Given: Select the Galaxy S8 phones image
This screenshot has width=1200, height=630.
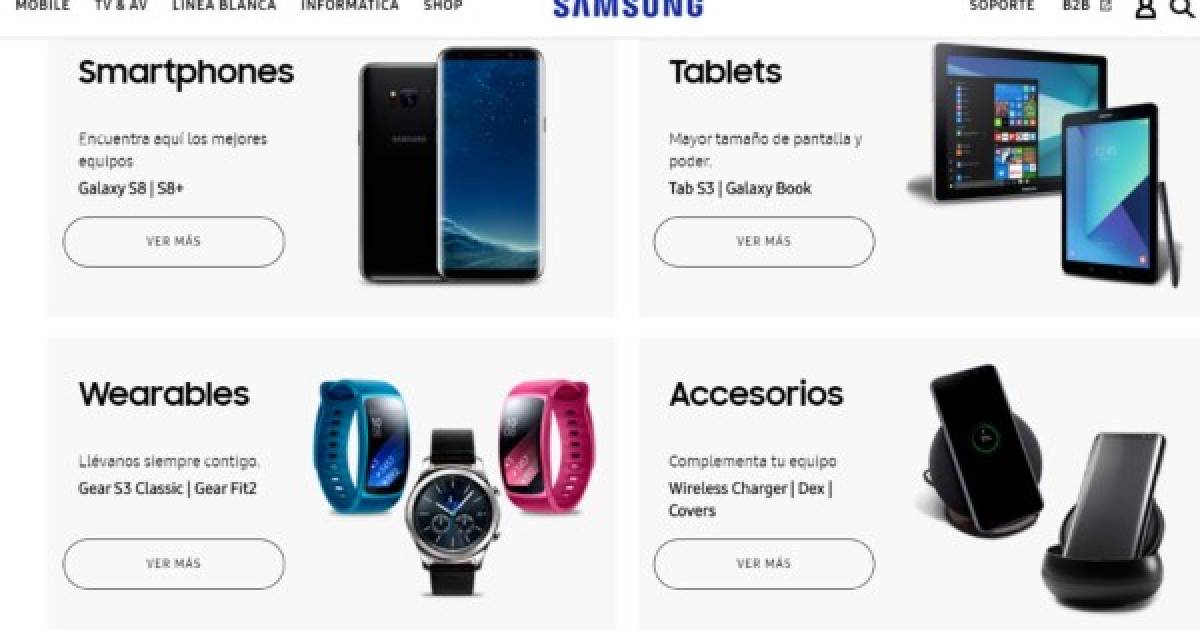Looking at the screenshot, I should tap(452, 165).
